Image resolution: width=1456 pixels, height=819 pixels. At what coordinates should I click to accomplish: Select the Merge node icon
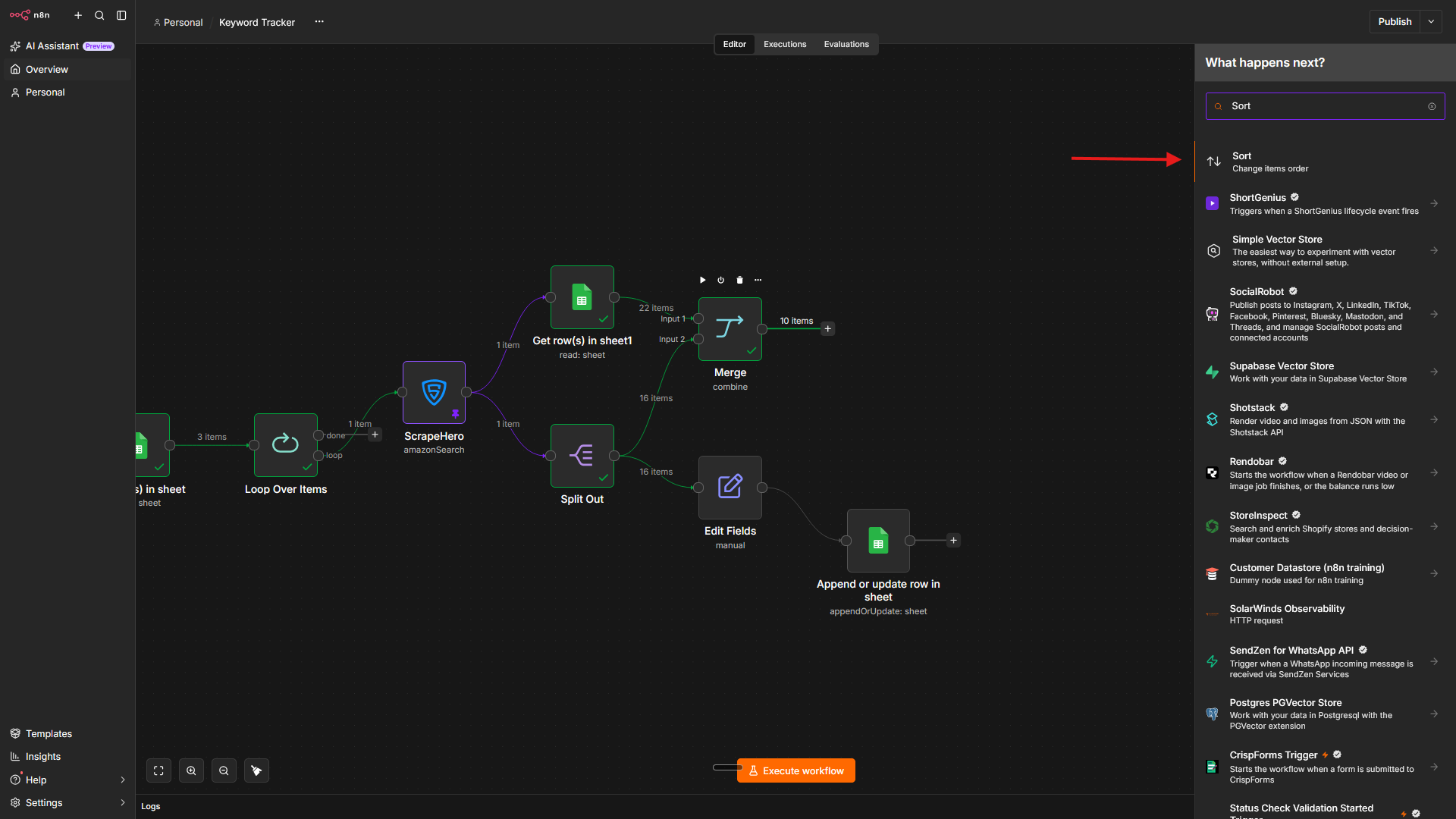pyautogui.click(x=730, y=328)
